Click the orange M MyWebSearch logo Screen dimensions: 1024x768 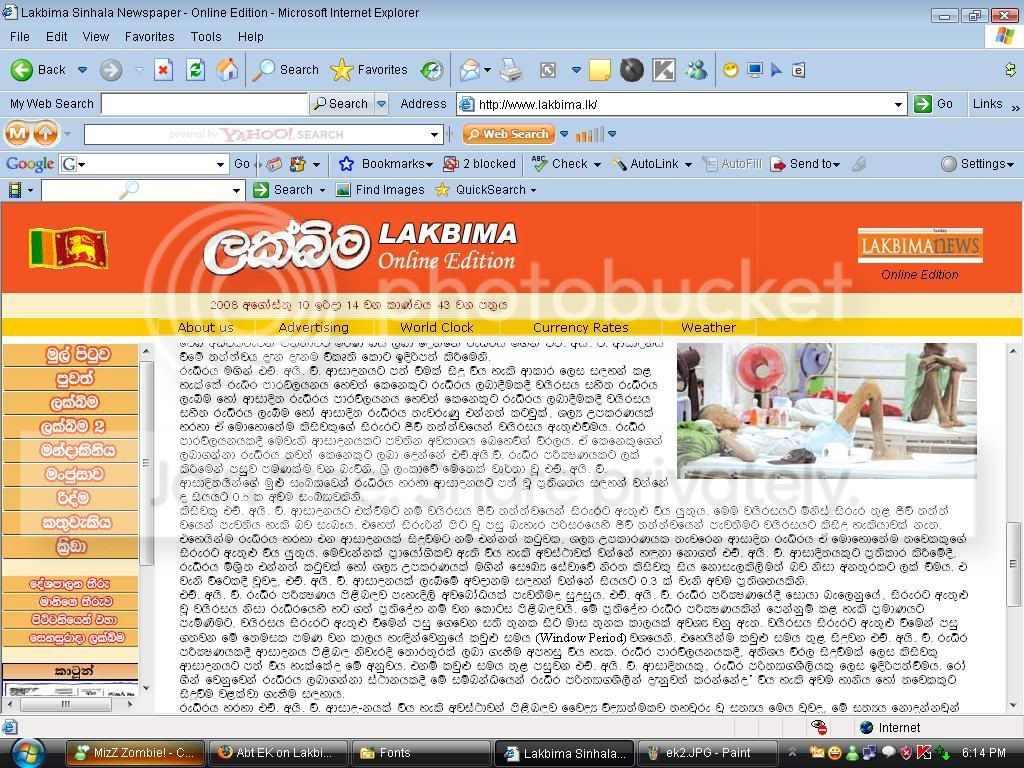point(18,134)
